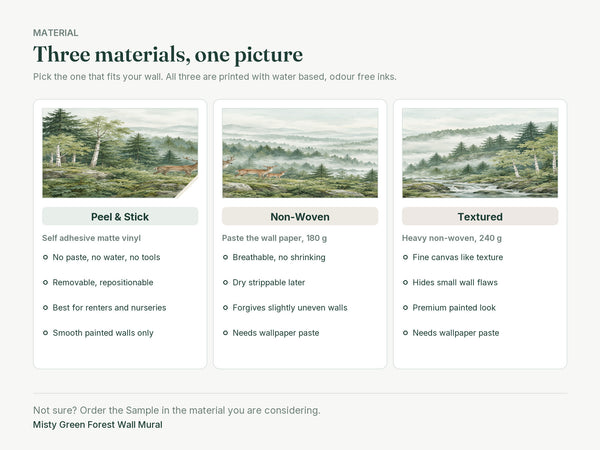Select the Peel & Stick material label

click(120, 217)
